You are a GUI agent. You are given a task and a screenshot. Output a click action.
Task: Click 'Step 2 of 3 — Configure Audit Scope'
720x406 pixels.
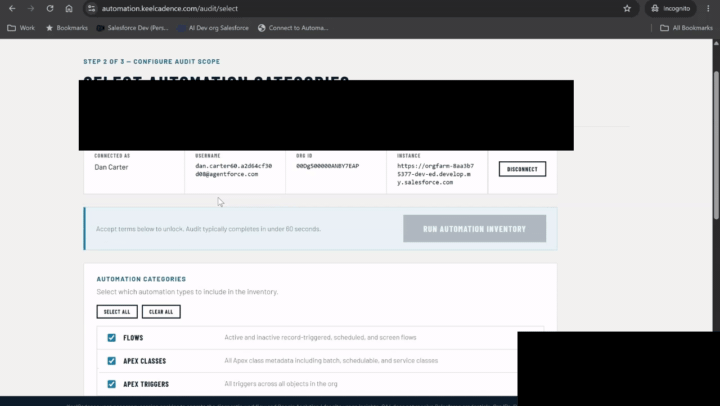152,62
